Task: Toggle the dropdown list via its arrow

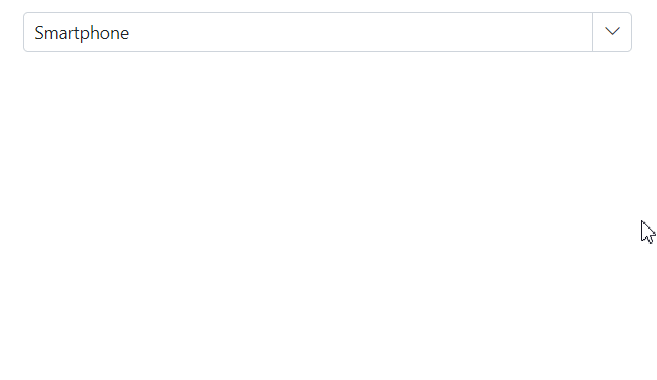Action: 612,32
